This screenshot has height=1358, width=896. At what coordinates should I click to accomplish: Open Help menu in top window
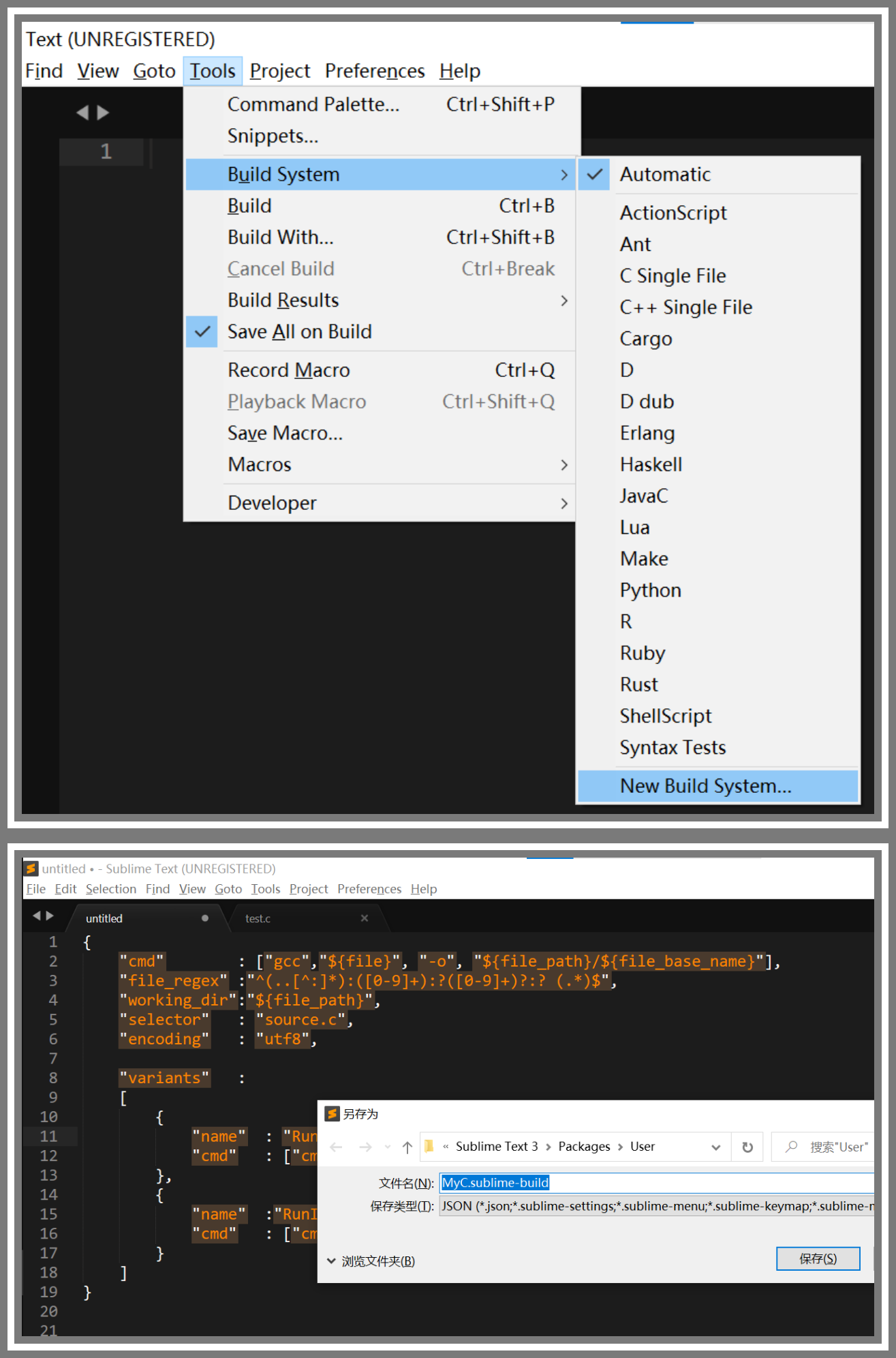click(460, 71)
